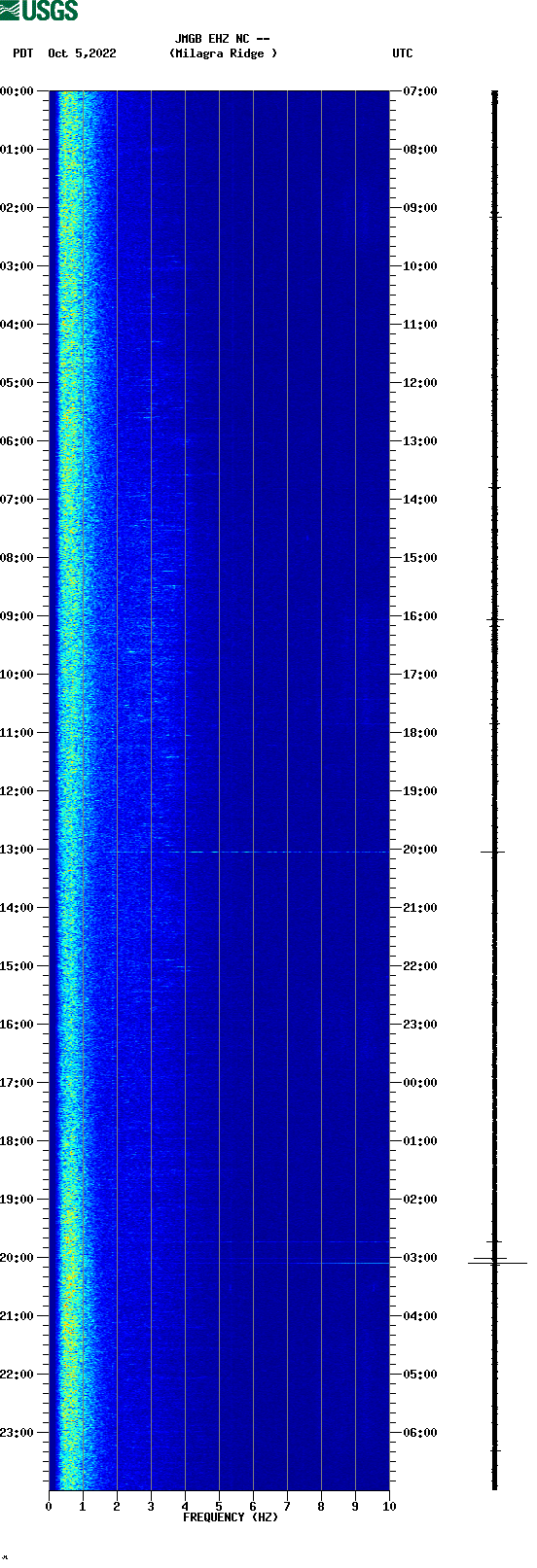Click the 01:00 PDT time label
Screen dimensions: 537x1568
(18, 150)
